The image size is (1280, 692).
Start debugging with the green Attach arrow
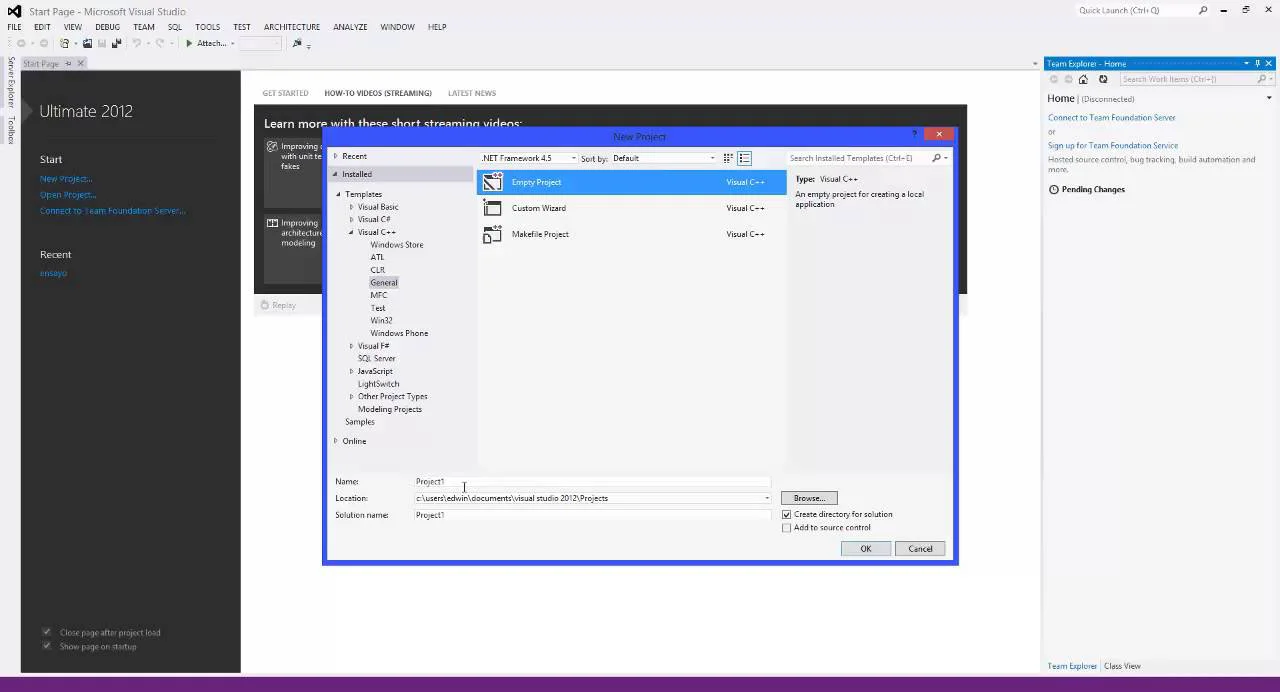tap(188, 43)
